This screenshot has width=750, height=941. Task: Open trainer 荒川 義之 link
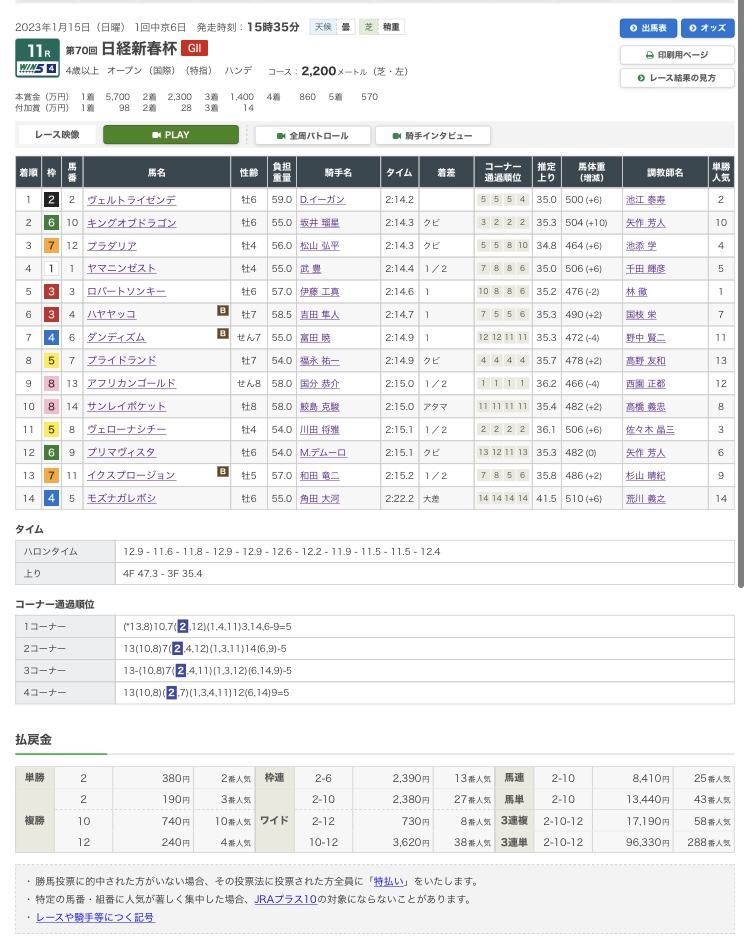(646, 499)
